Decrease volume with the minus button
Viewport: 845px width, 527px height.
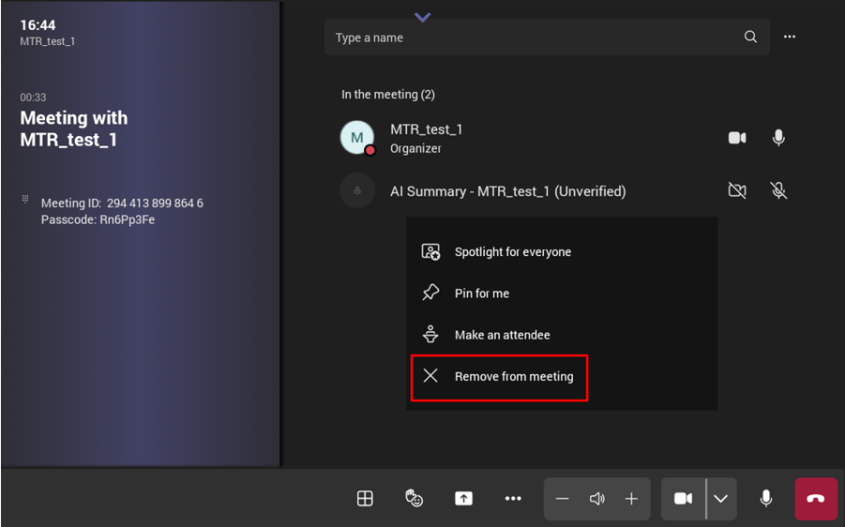(x=562, y=498)
